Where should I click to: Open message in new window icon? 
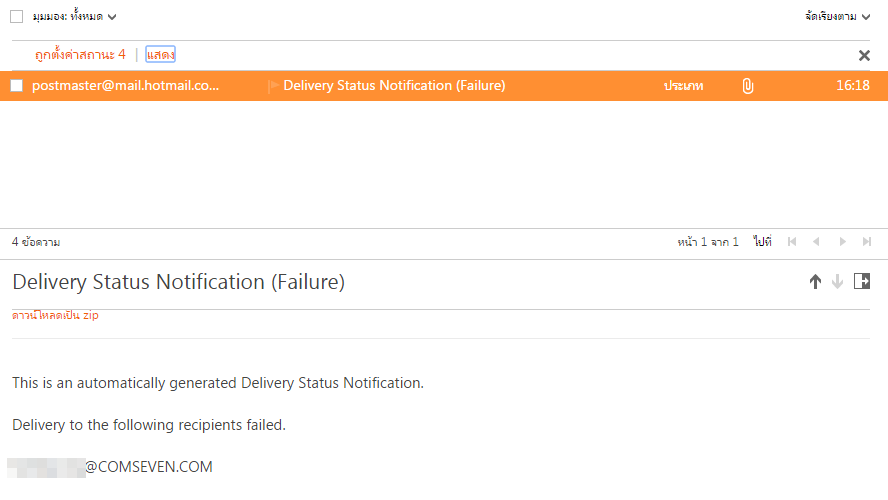(862, 281)
